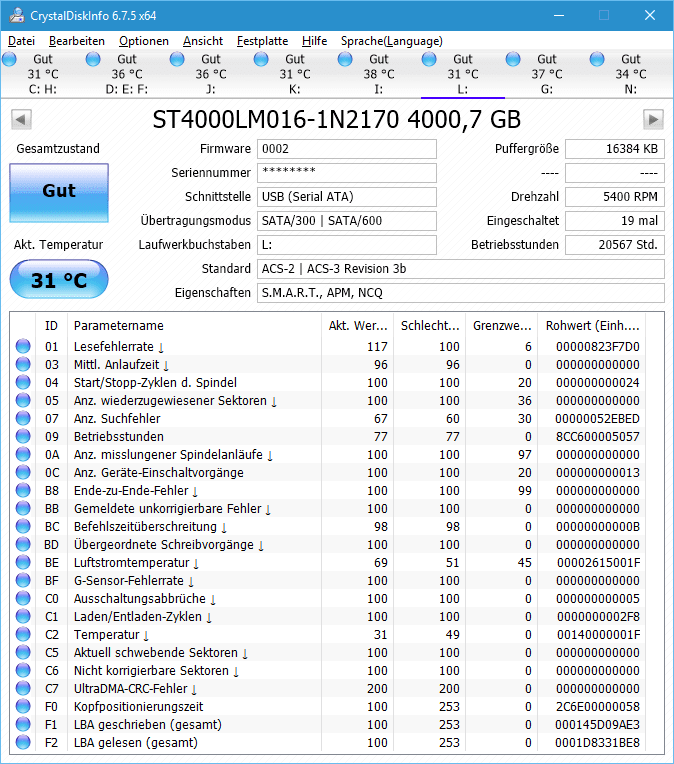
Task: Select the N: drive tab
Action: [x=631, y=74]
